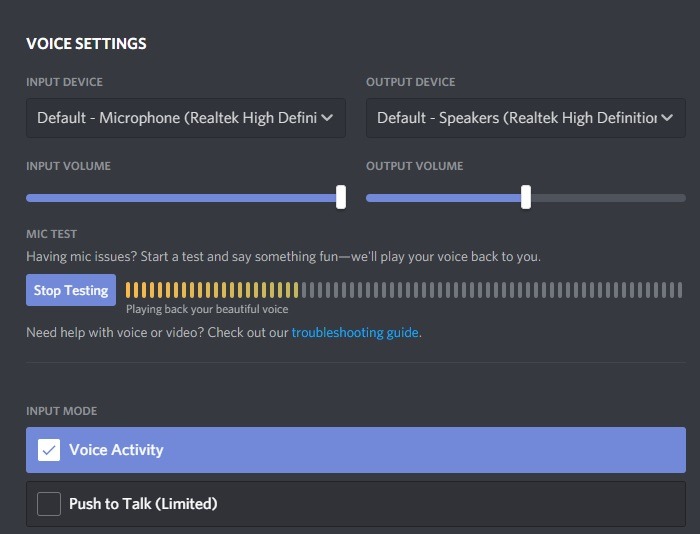Click the OUTPUT VOLUME label
Screen dimensions: 700x534
tap(415, 166)
